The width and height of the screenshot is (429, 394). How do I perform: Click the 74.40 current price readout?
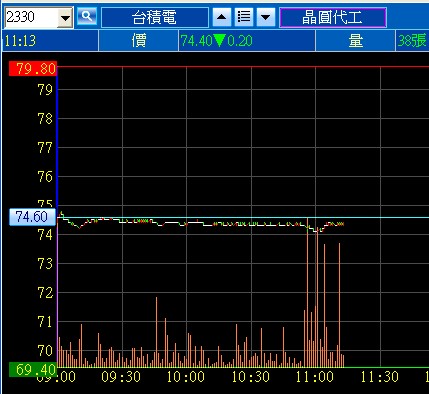[x=196, y=41]
